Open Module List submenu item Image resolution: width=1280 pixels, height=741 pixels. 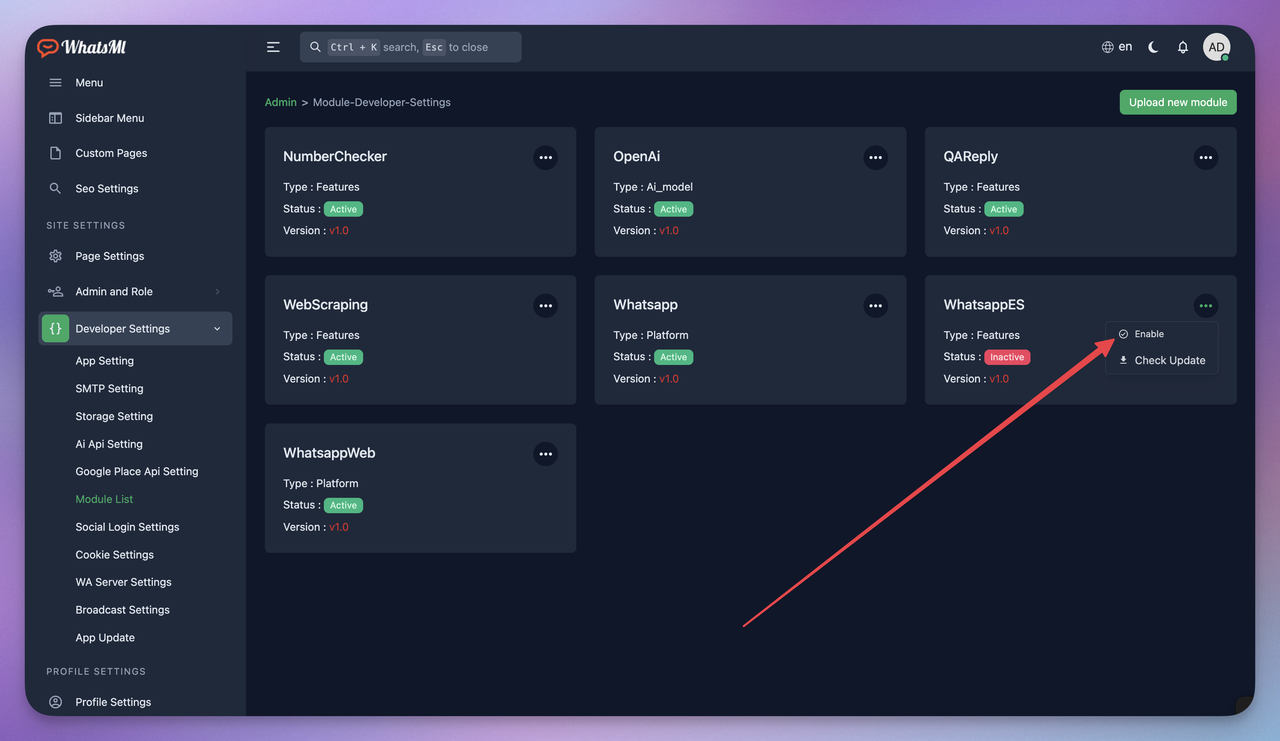[104, 499]
